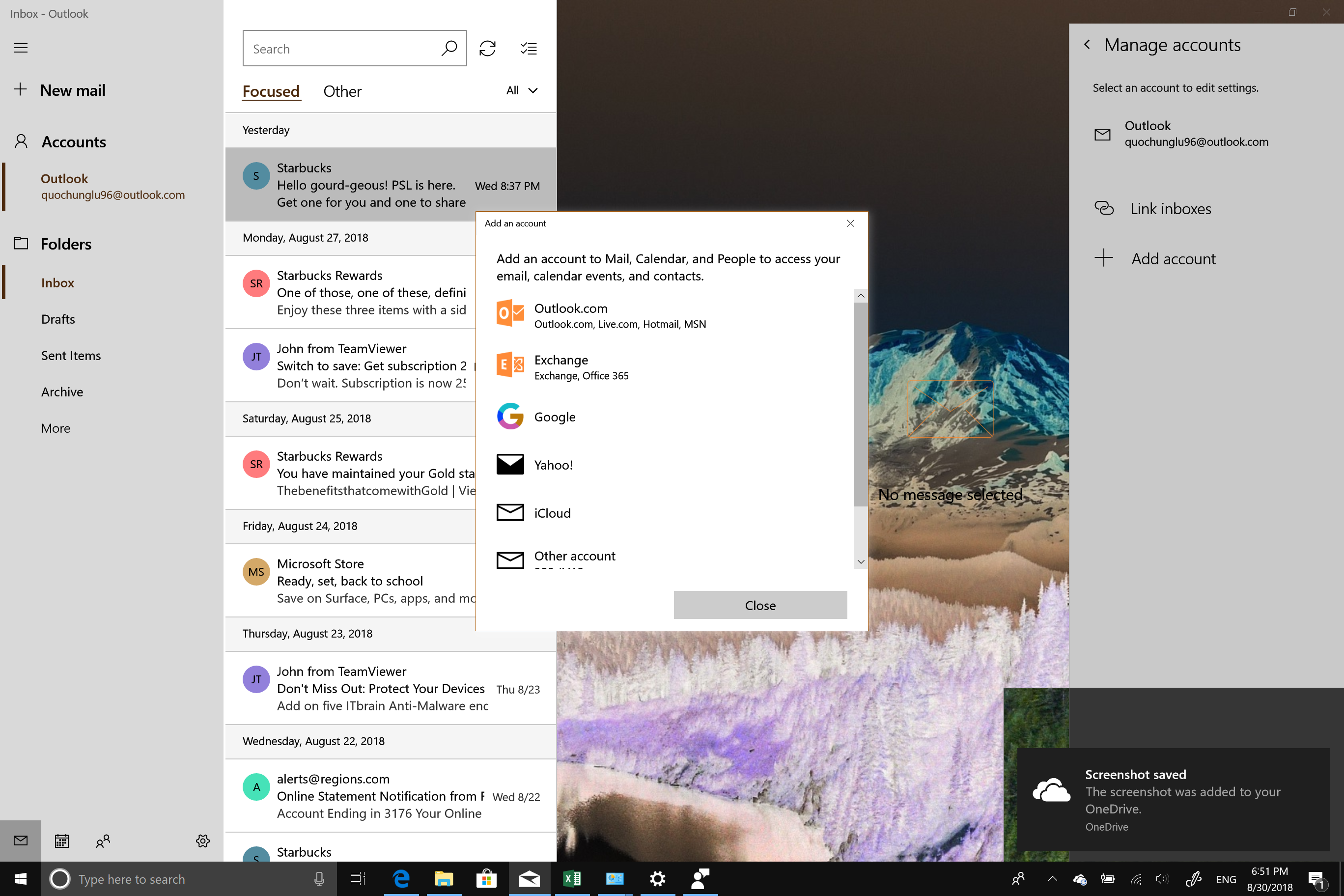The width and height of the screenshot is (1344, 896).
Task: Expand More folders in sidebar
Action: 56,428
